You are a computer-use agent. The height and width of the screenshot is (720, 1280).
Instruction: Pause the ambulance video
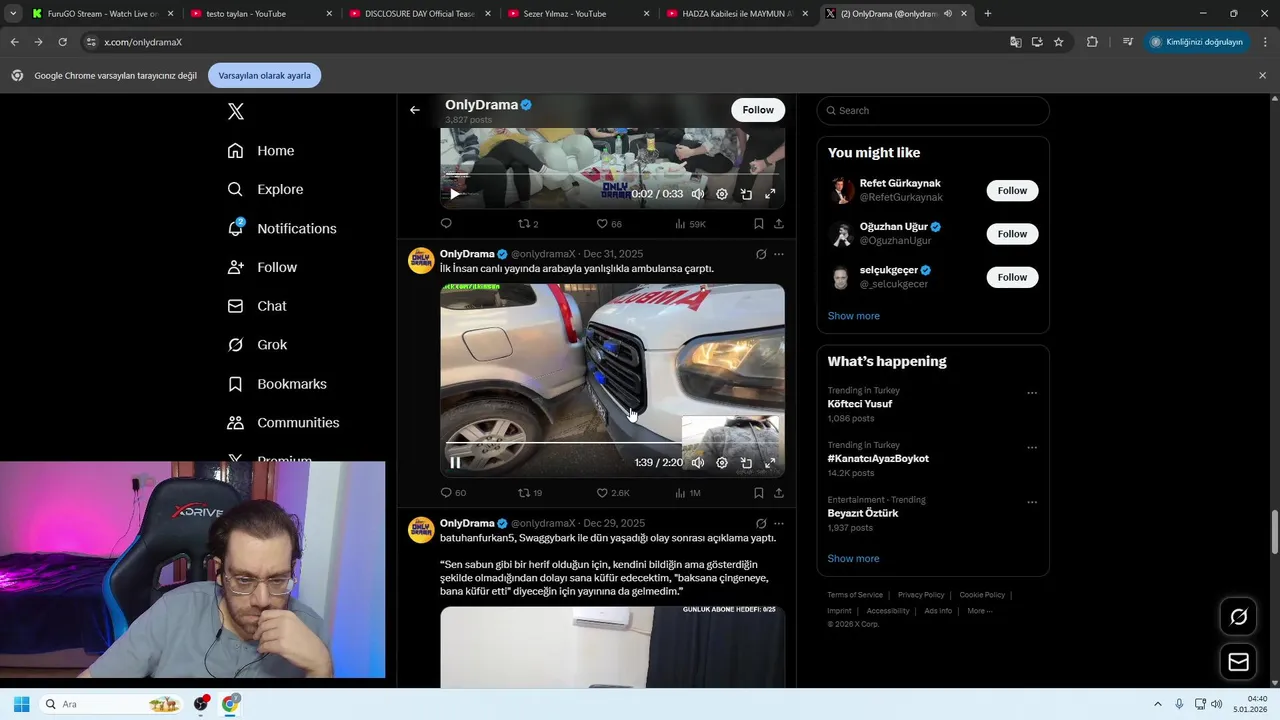455,462
